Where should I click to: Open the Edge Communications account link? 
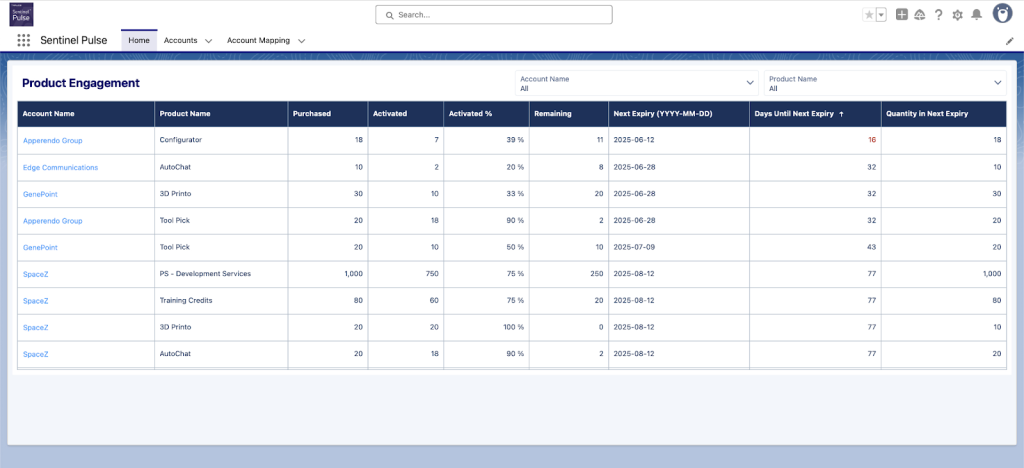(60, 167)
